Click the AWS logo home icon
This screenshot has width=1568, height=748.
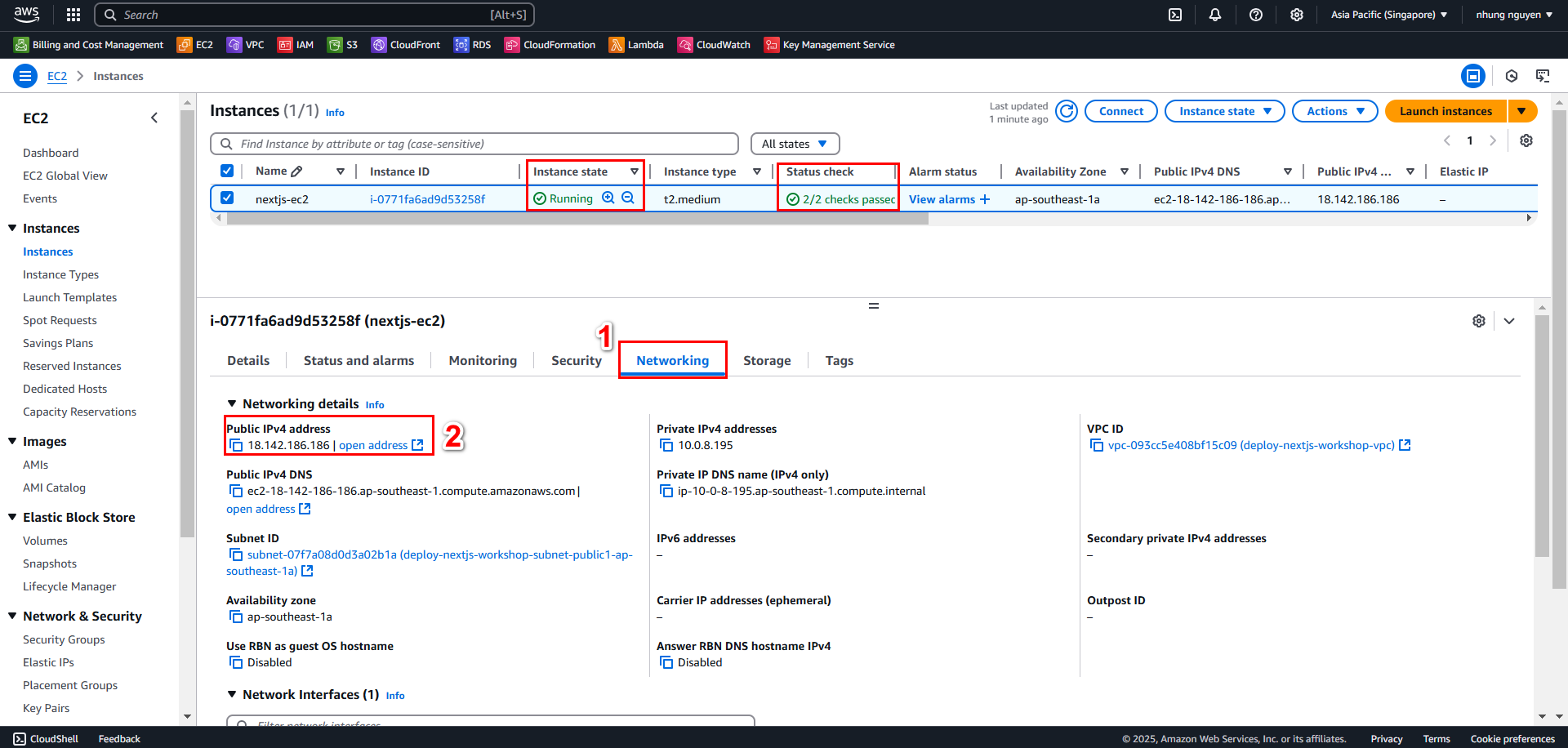coord(26,14)
